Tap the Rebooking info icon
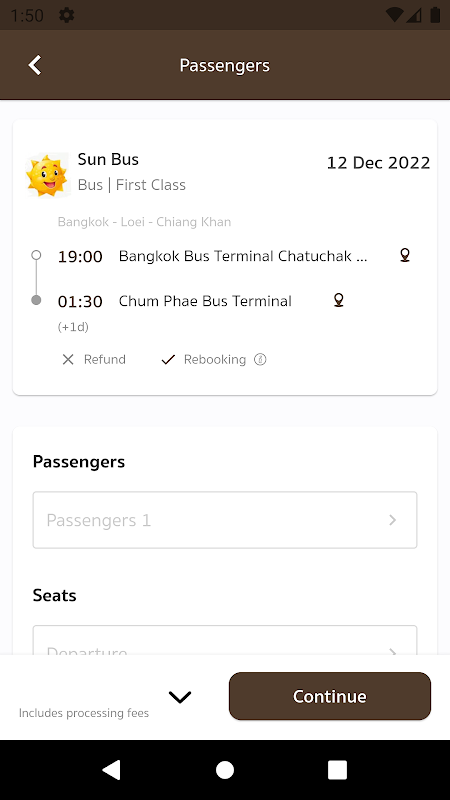Image resolution: width=450 pixels, height=800 pixels. pyautogui.click(x=260, y=360)
